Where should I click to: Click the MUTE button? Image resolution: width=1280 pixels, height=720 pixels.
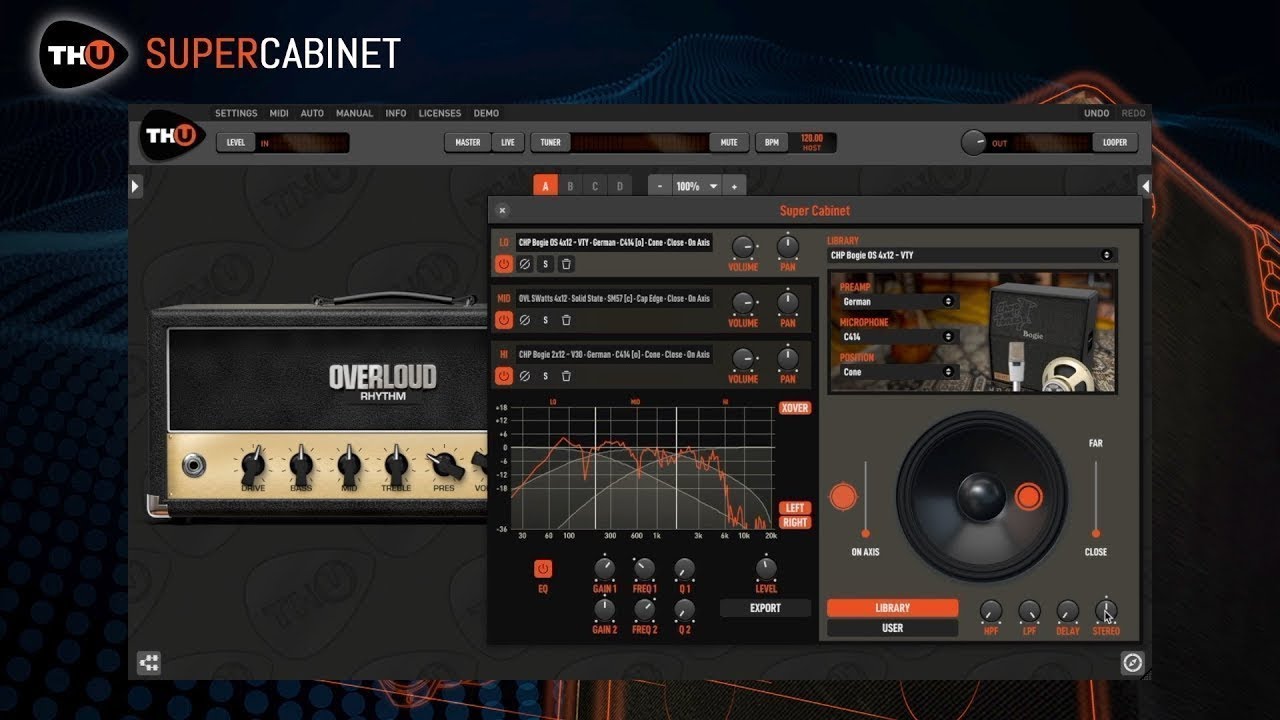[729, 143]
